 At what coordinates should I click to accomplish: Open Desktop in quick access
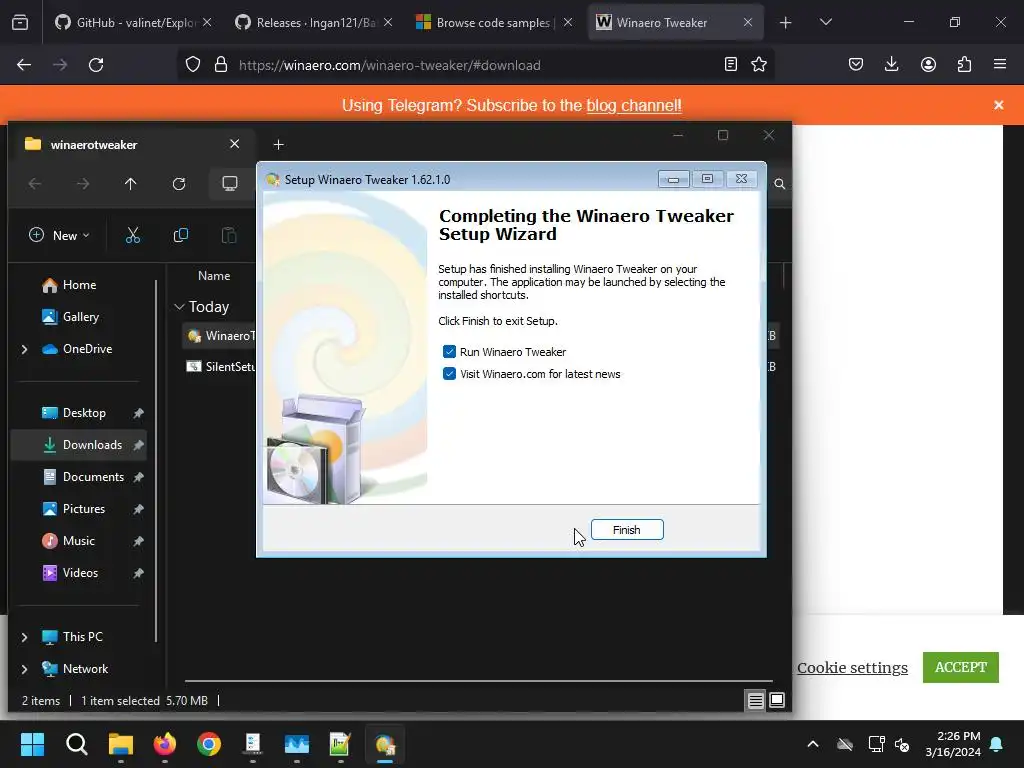[x=84, y=413]
